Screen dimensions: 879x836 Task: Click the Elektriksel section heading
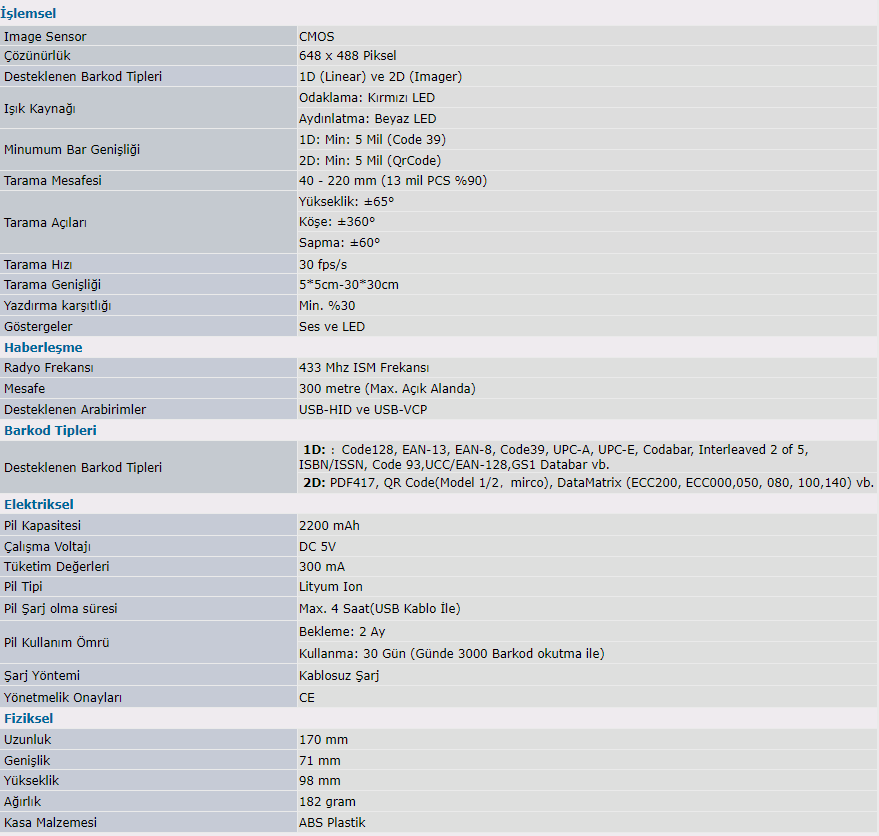click(38, 504)
